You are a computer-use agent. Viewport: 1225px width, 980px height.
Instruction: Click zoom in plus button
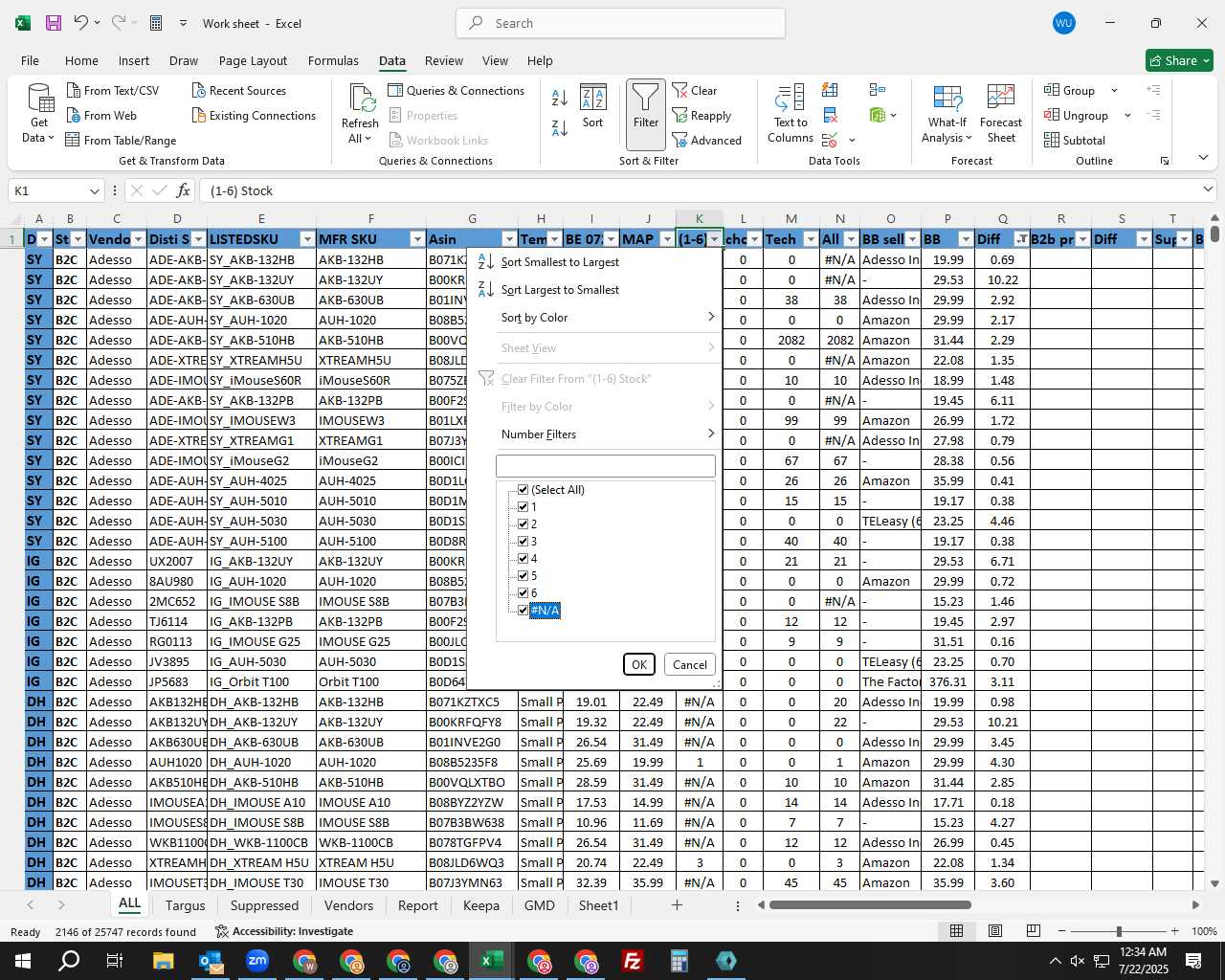1174,931
